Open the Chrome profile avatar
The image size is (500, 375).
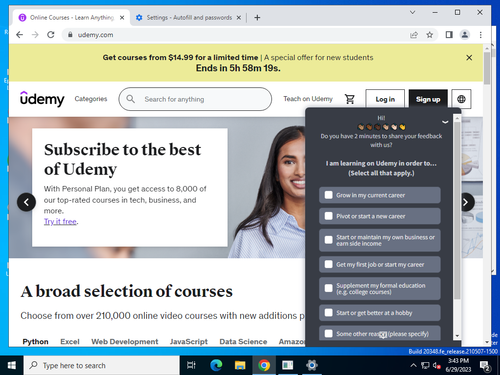(x=465, y=35)
